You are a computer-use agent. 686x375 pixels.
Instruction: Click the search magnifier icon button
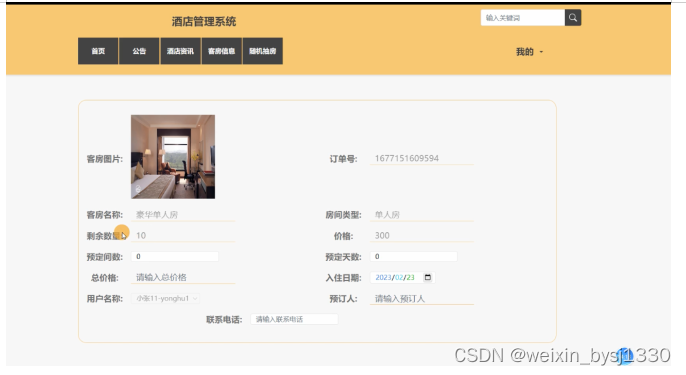pyautogui.click(x=573, y=18)
